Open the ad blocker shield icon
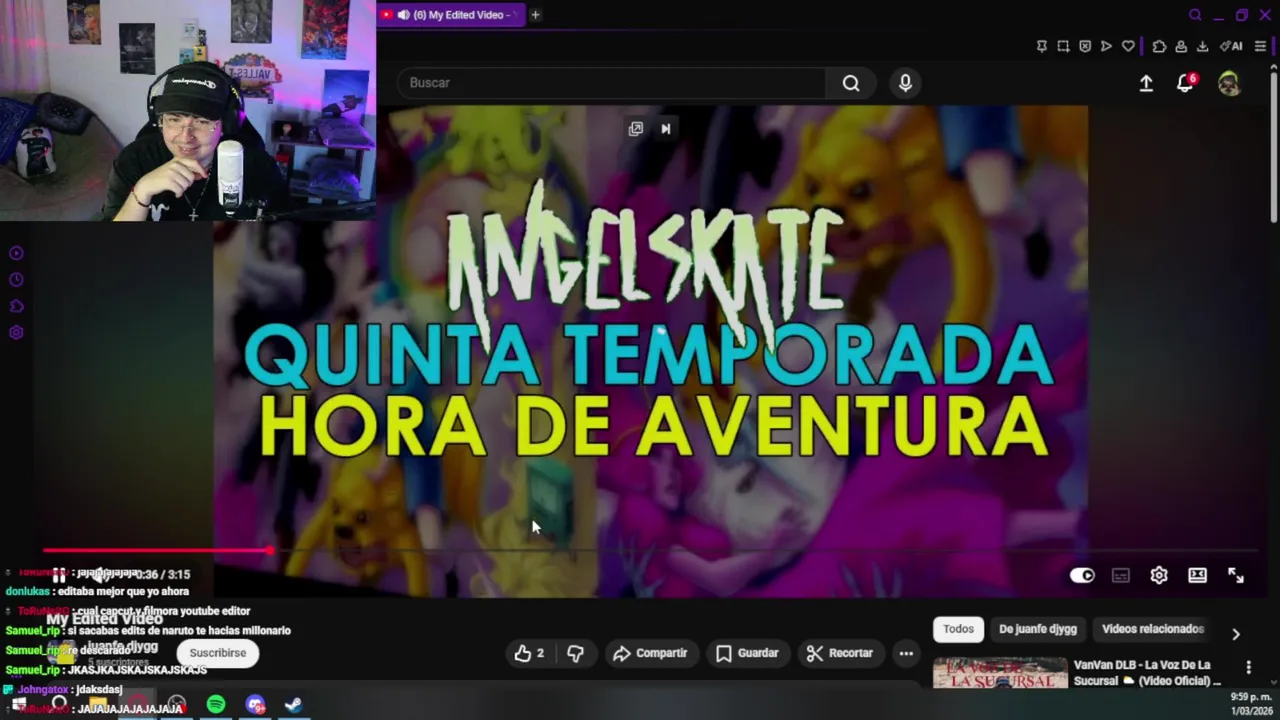1280x720 pixels. (x=1085, y=46)
